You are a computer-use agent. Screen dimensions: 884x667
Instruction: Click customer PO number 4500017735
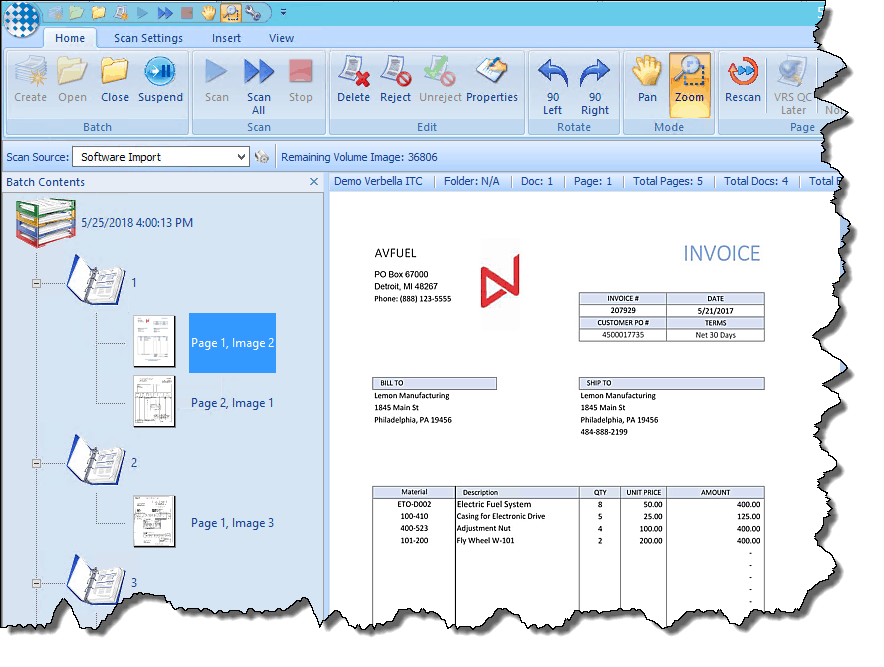click(x=623, y=334)
